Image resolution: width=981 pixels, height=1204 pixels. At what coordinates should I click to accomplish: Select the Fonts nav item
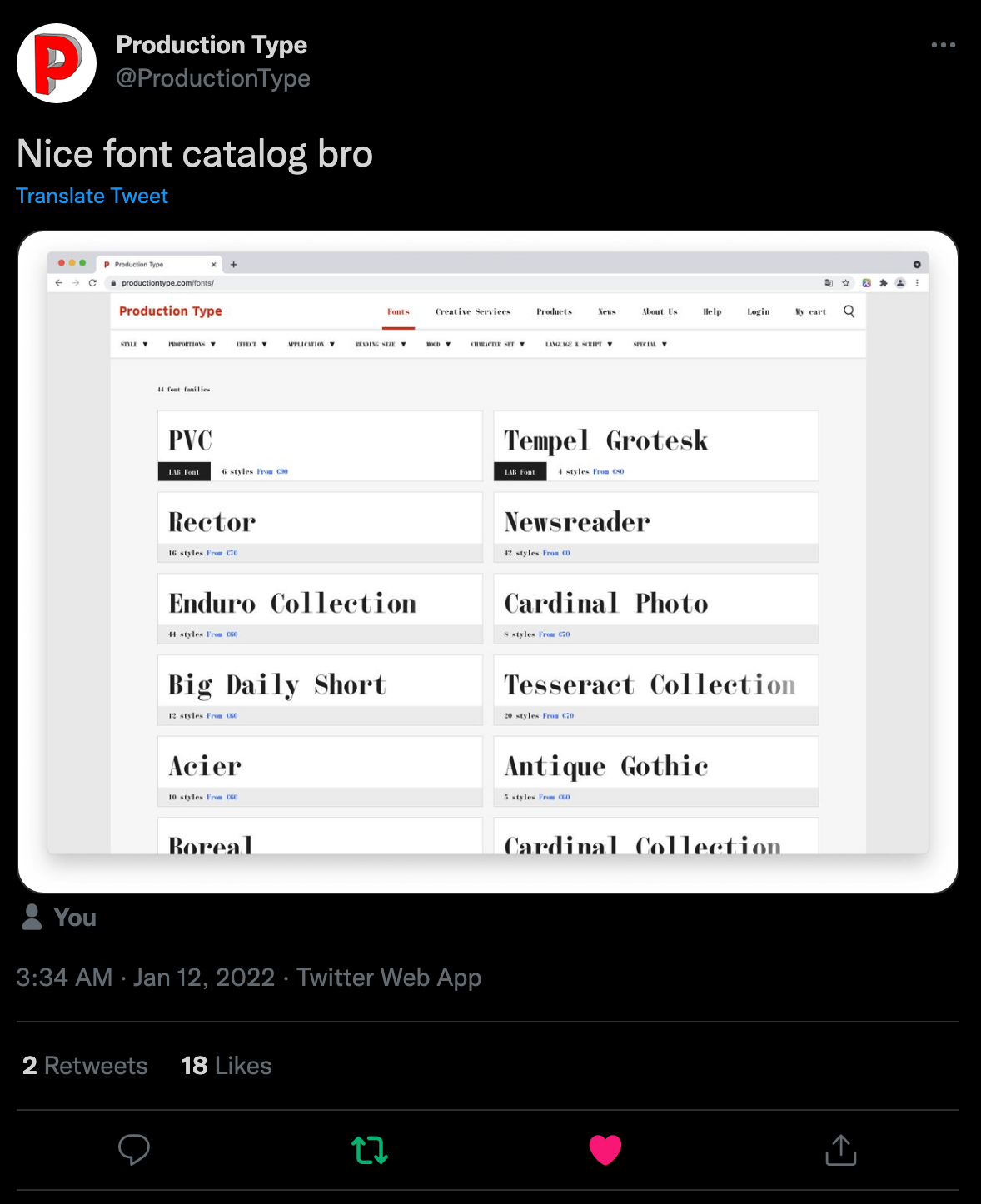[399, 311]
